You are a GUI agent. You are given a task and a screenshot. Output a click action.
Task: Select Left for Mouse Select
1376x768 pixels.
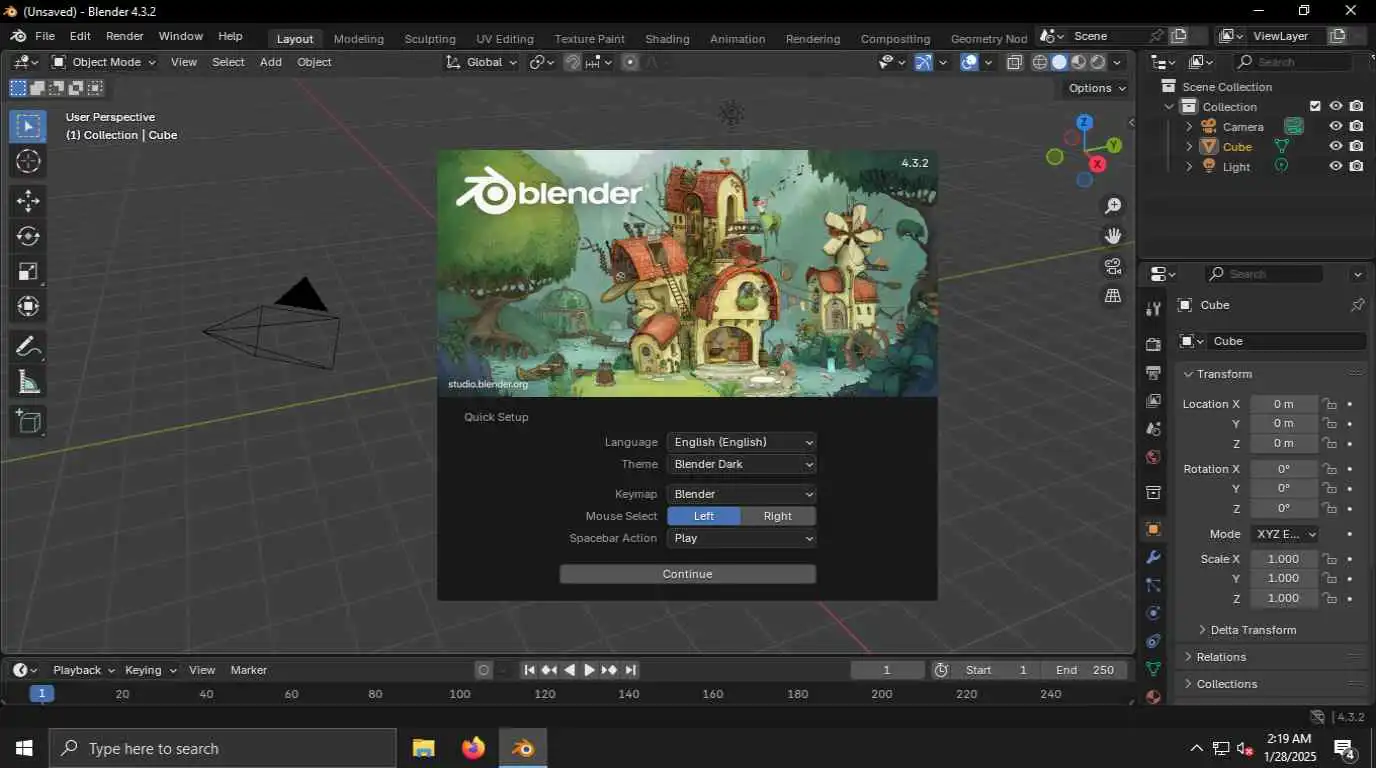pos(704,516)
